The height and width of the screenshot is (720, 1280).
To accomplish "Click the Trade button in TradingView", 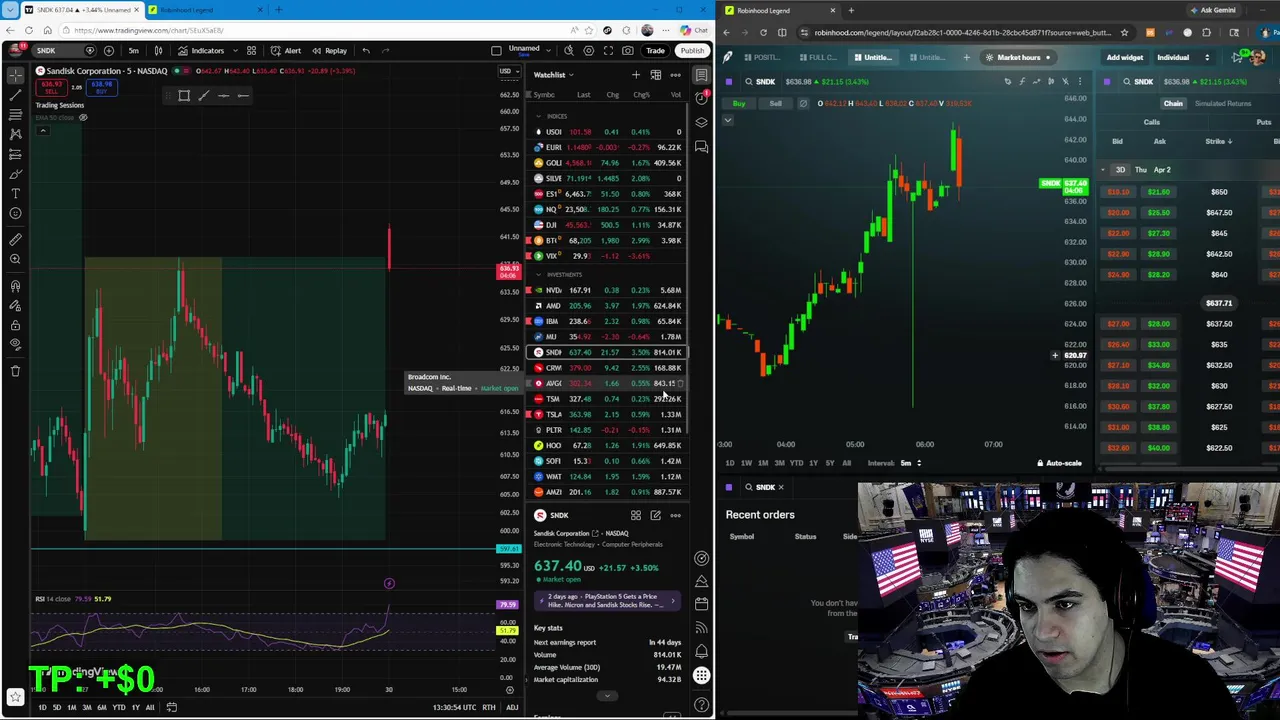I will click(x=655, y=50).
